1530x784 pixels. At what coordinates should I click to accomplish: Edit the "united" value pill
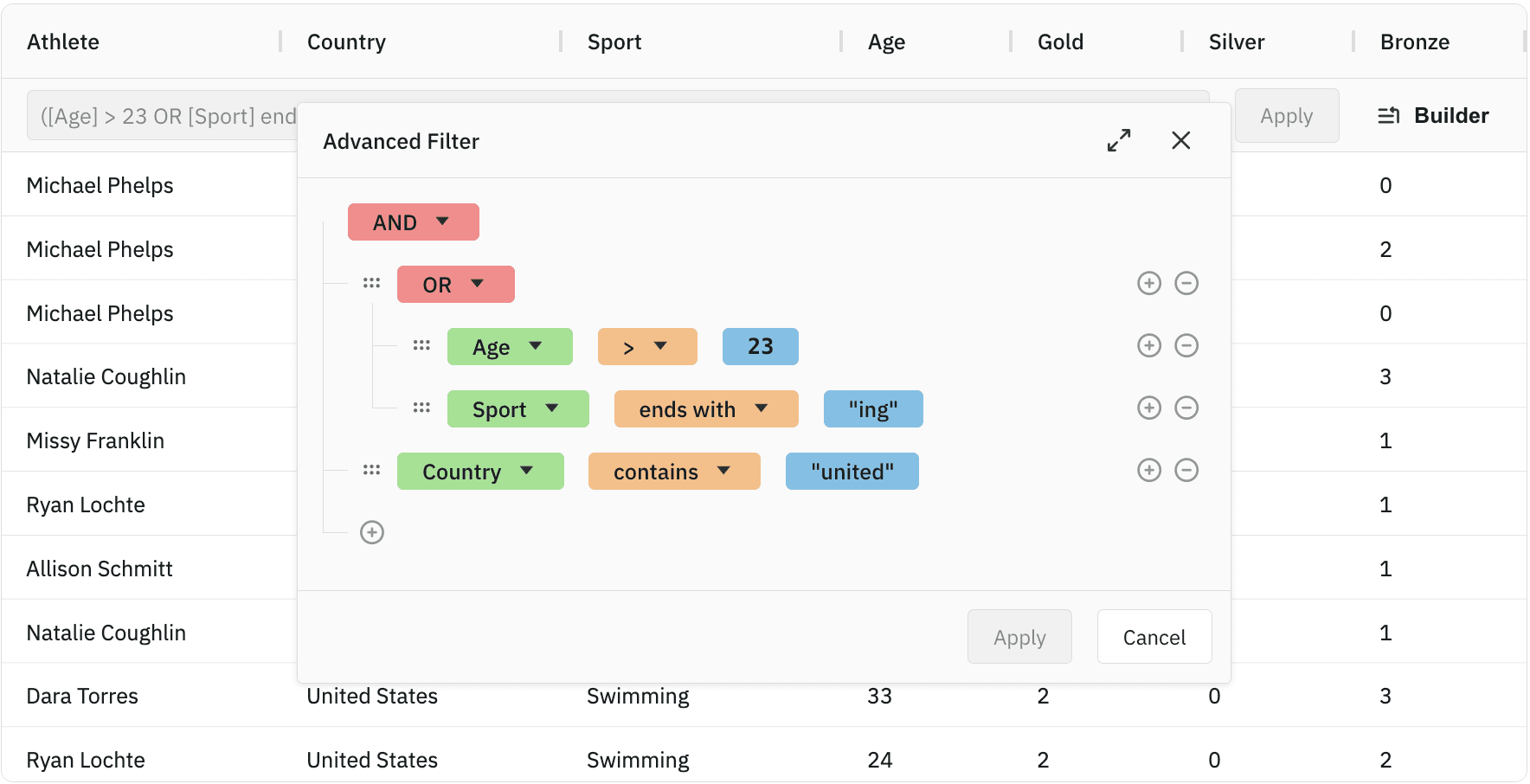pos(852,472)
